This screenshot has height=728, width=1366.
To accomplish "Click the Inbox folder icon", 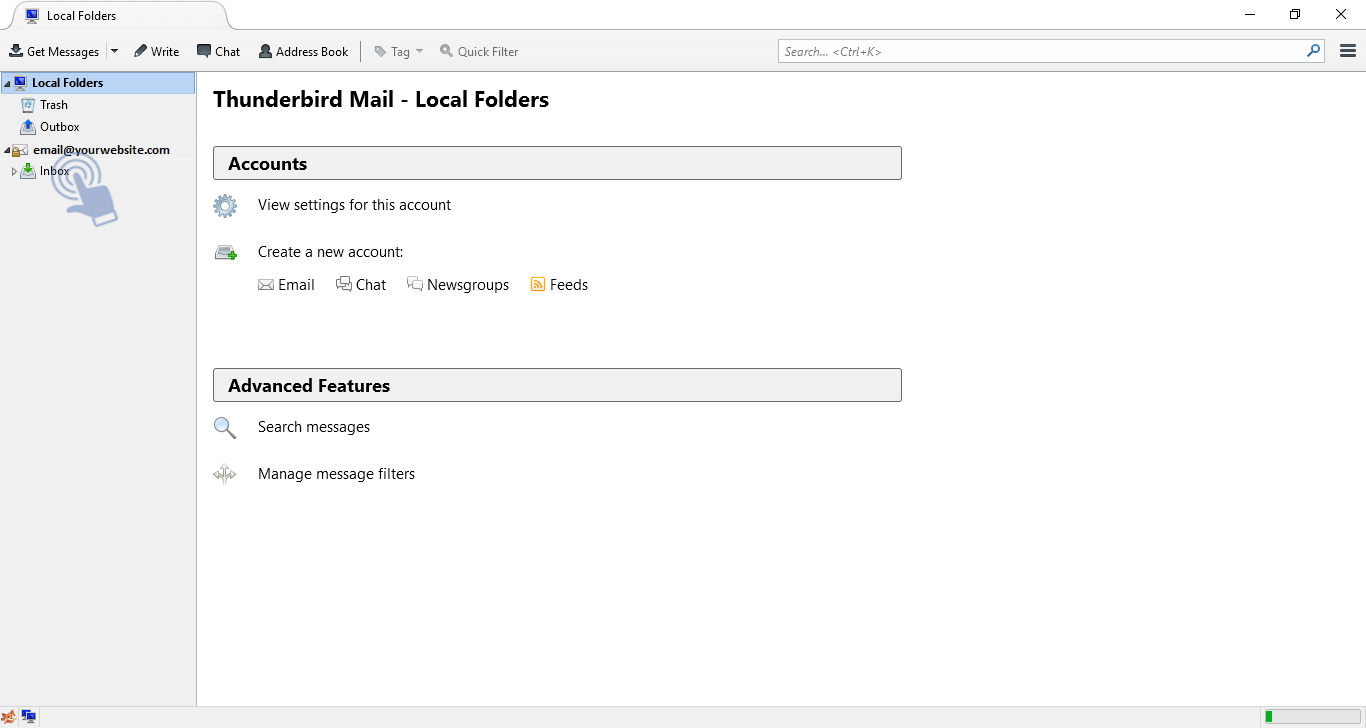I will 28,171.
